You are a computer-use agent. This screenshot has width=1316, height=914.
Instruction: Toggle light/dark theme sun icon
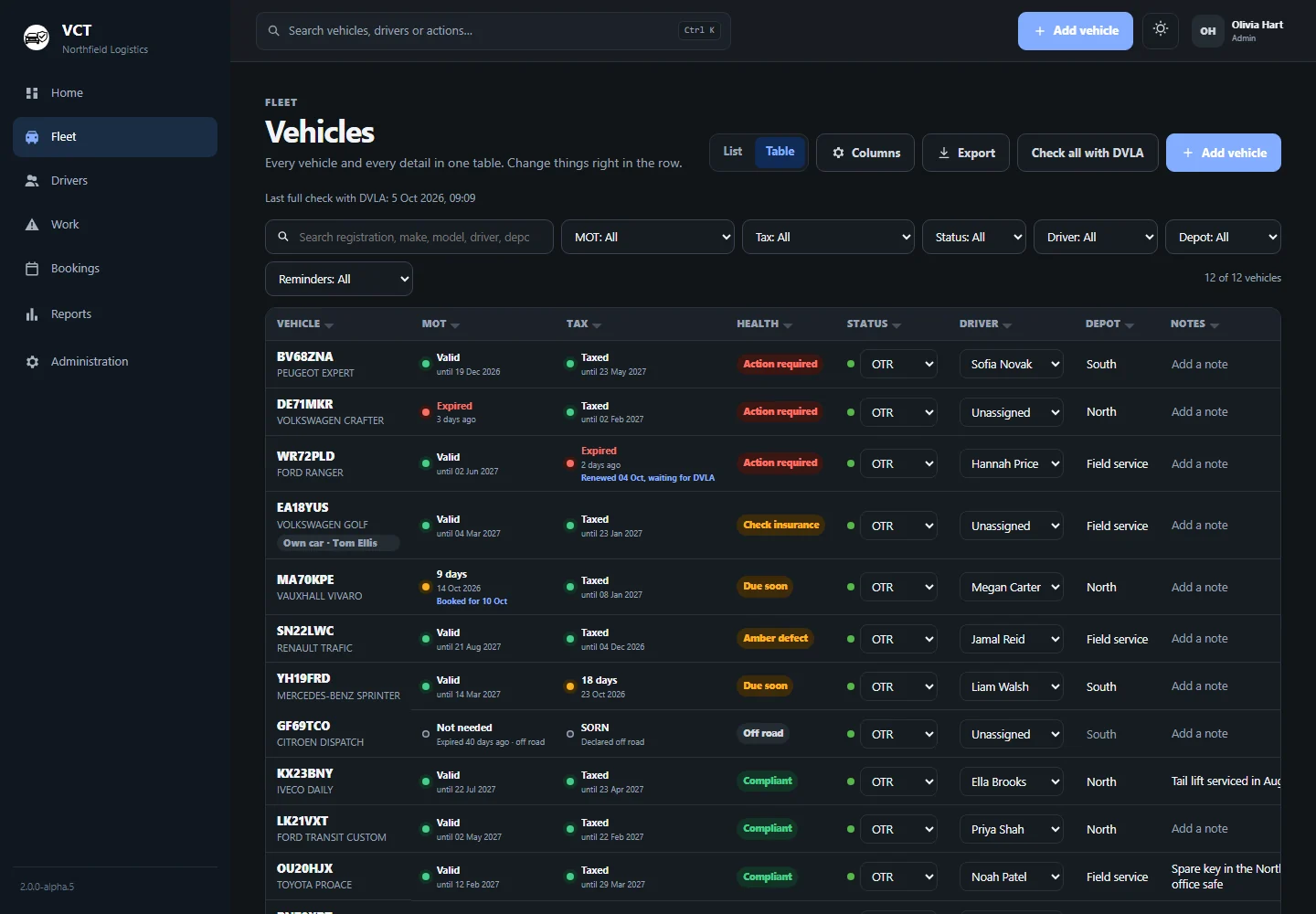tap(1161, 30)
